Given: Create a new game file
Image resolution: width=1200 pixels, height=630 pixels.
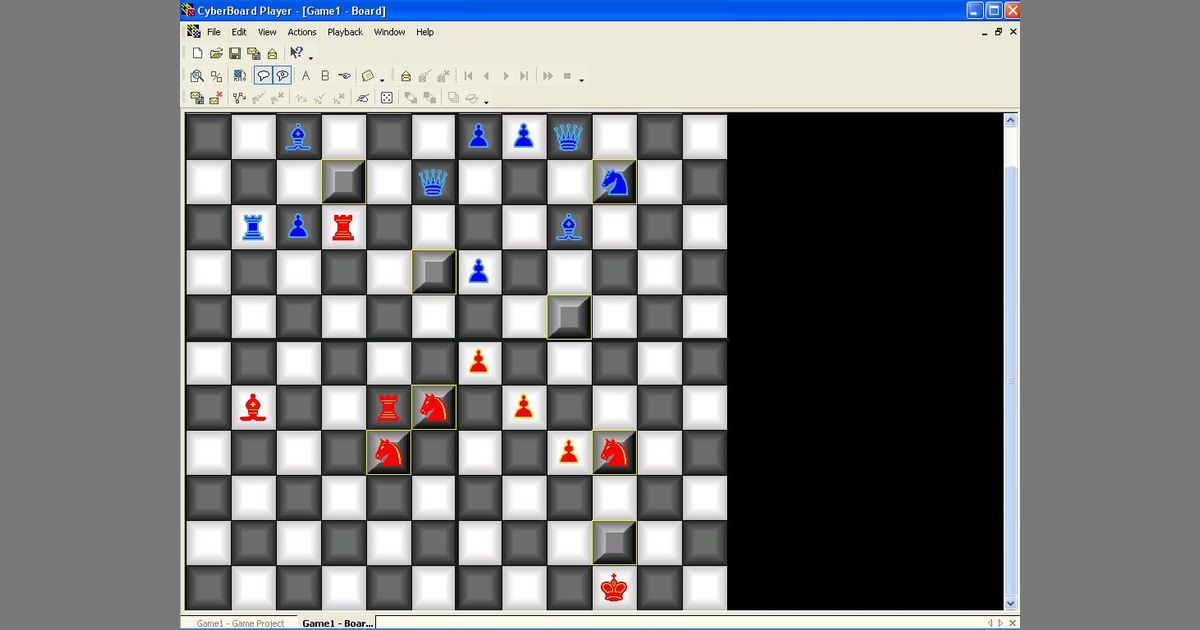Looking at the screenshot, I should pyautogui.click(x=197, y=53).
